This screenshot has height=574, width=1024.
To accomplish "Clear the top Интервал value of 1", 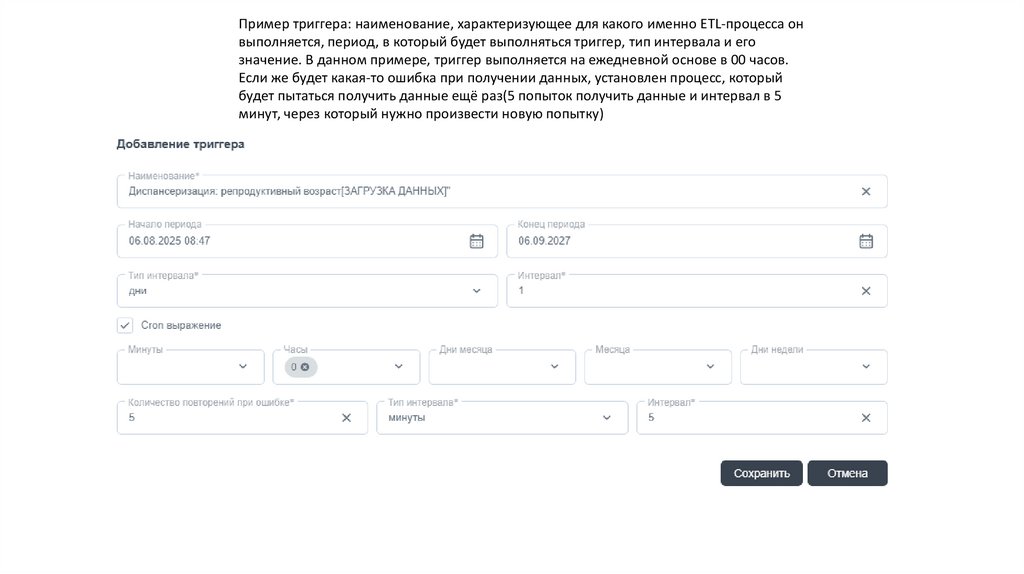I will pos(866,291).
